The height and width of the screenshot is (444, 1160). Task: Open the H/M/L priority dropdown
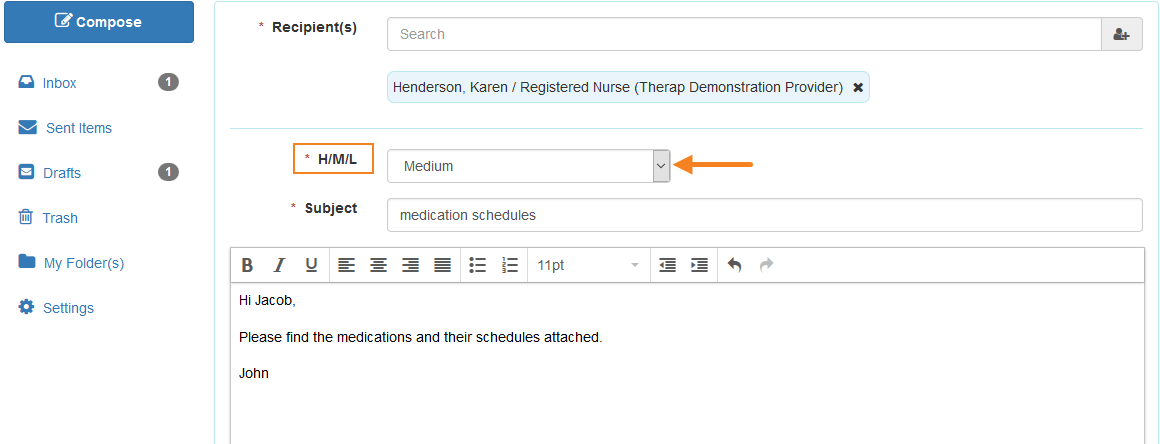coord(528,166)
